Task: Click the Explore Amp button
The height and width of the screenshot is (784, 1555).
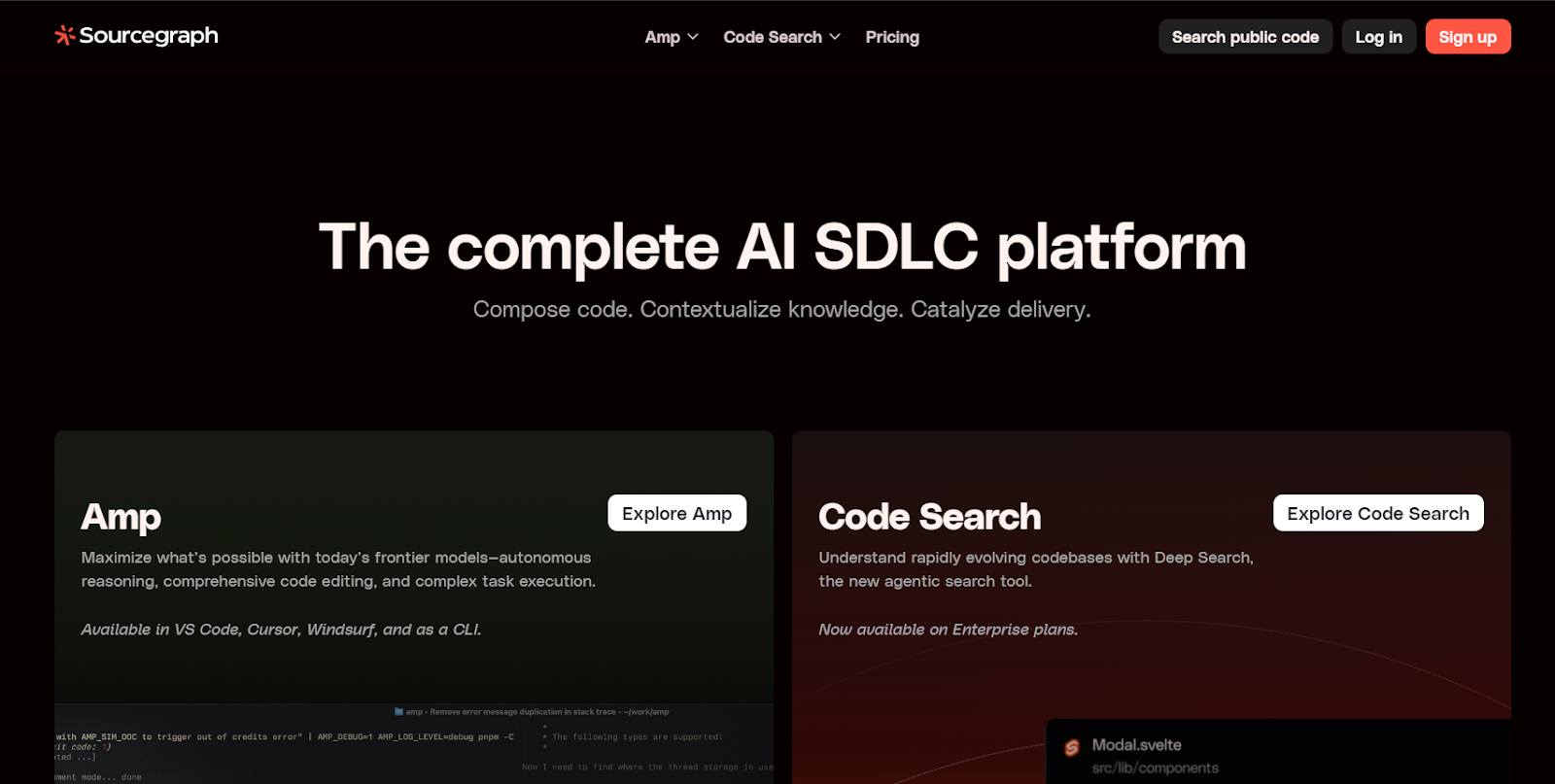Action: tap(676, 513)
